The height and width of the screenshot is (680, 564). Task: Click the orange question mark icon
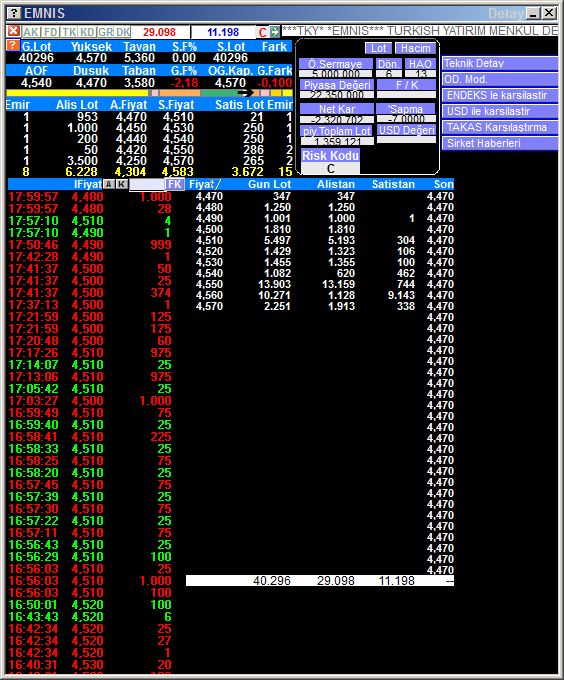click(x=13, y=45)
